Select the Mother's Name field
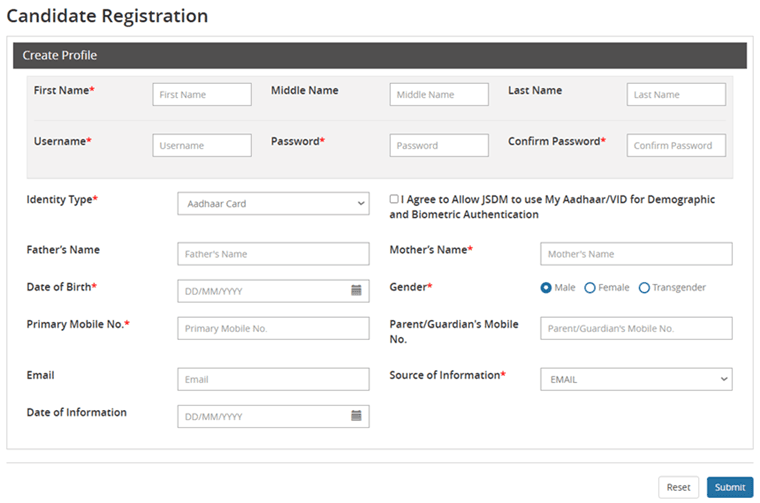This screenshot has width=760, height=503. pos(636,254)
